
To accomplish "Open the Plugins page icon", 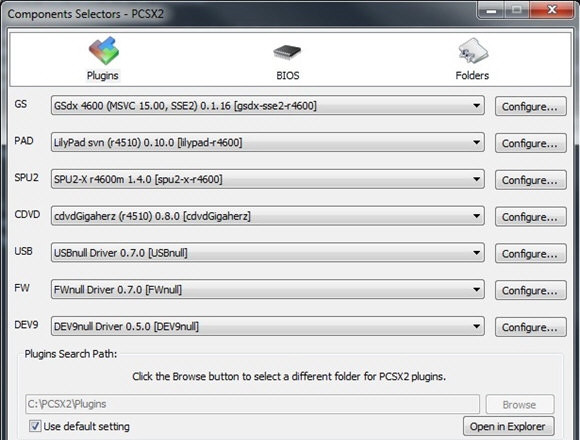I will click(104, 50).
